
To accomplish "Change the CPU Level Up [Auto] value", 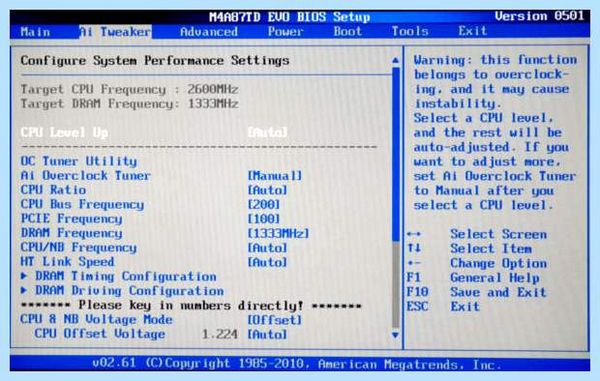I will point(267,133).
